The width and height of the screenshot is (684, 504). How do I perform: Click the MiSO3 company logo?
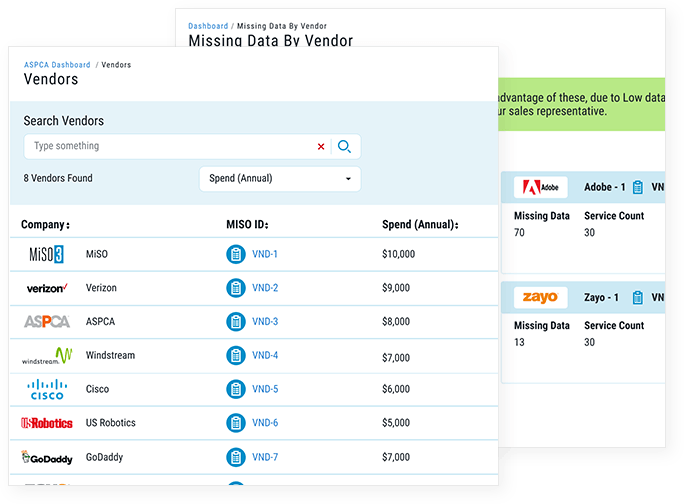[46, 254]
